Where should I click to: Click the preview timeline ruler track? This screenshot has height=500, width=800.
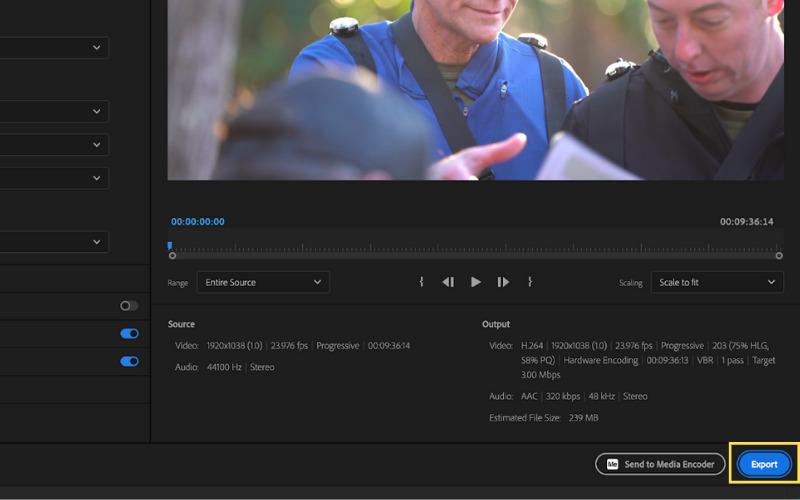(x=476, y=248)
